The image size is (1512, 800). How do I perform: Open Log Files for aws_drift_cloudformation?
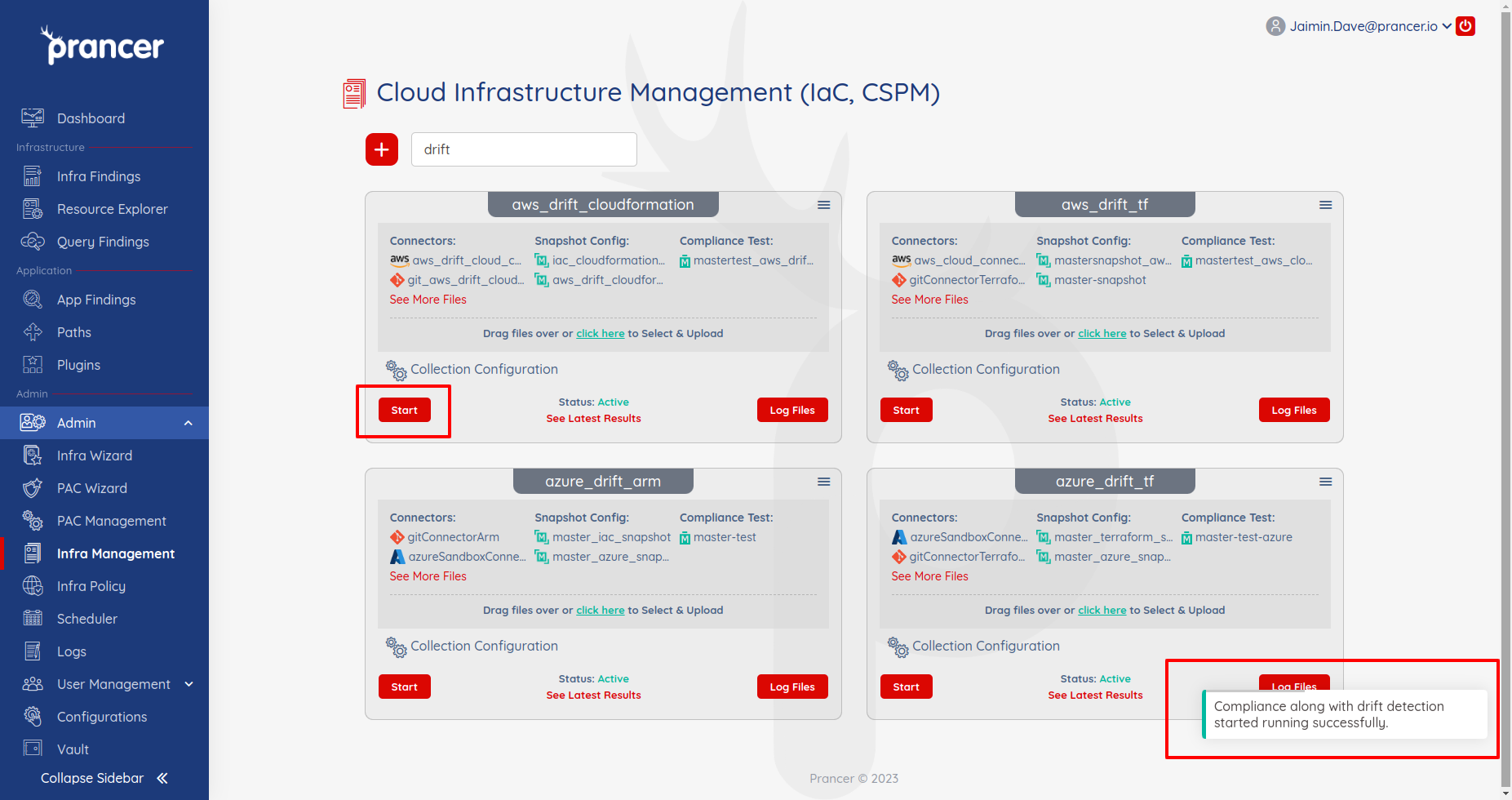(792, 410)
